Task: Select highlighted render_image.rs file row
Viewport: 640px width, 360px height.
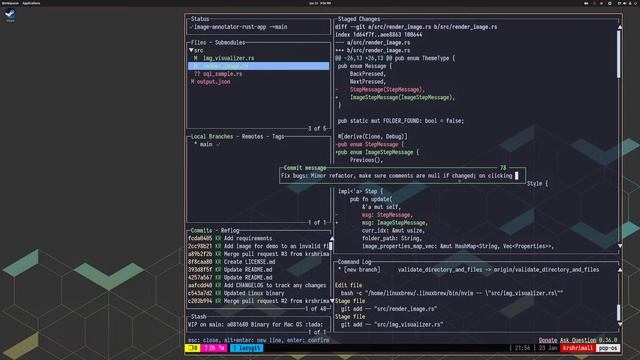Action: click(258, 66)
